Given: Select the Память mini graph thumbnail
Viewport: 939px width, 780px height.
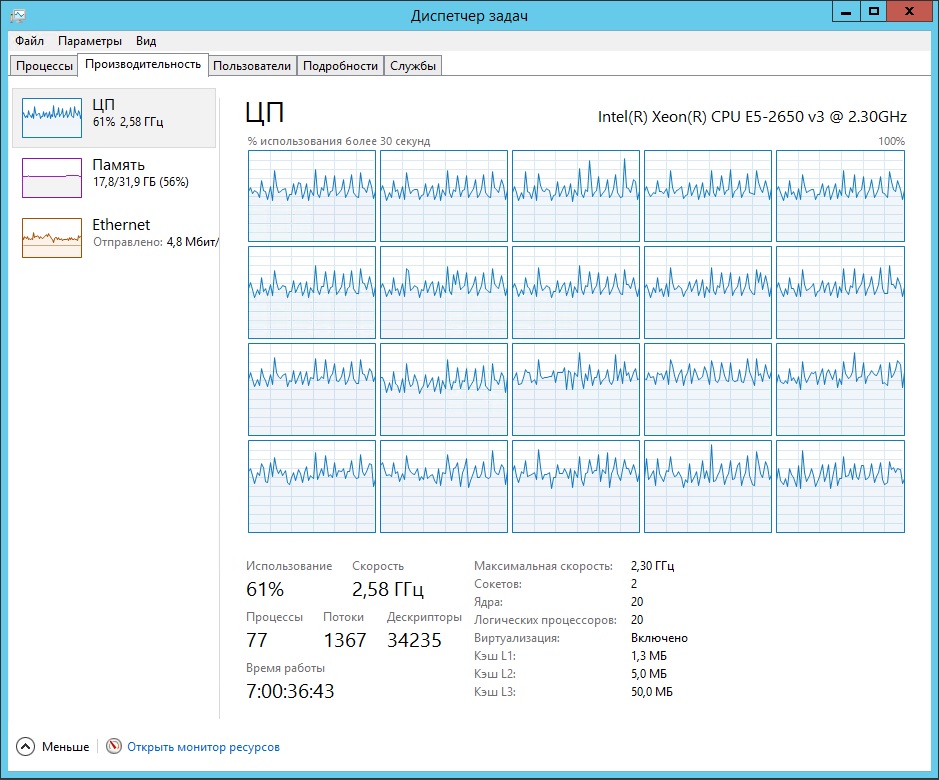Looking at the screenshot, I should tap(52, 178).
